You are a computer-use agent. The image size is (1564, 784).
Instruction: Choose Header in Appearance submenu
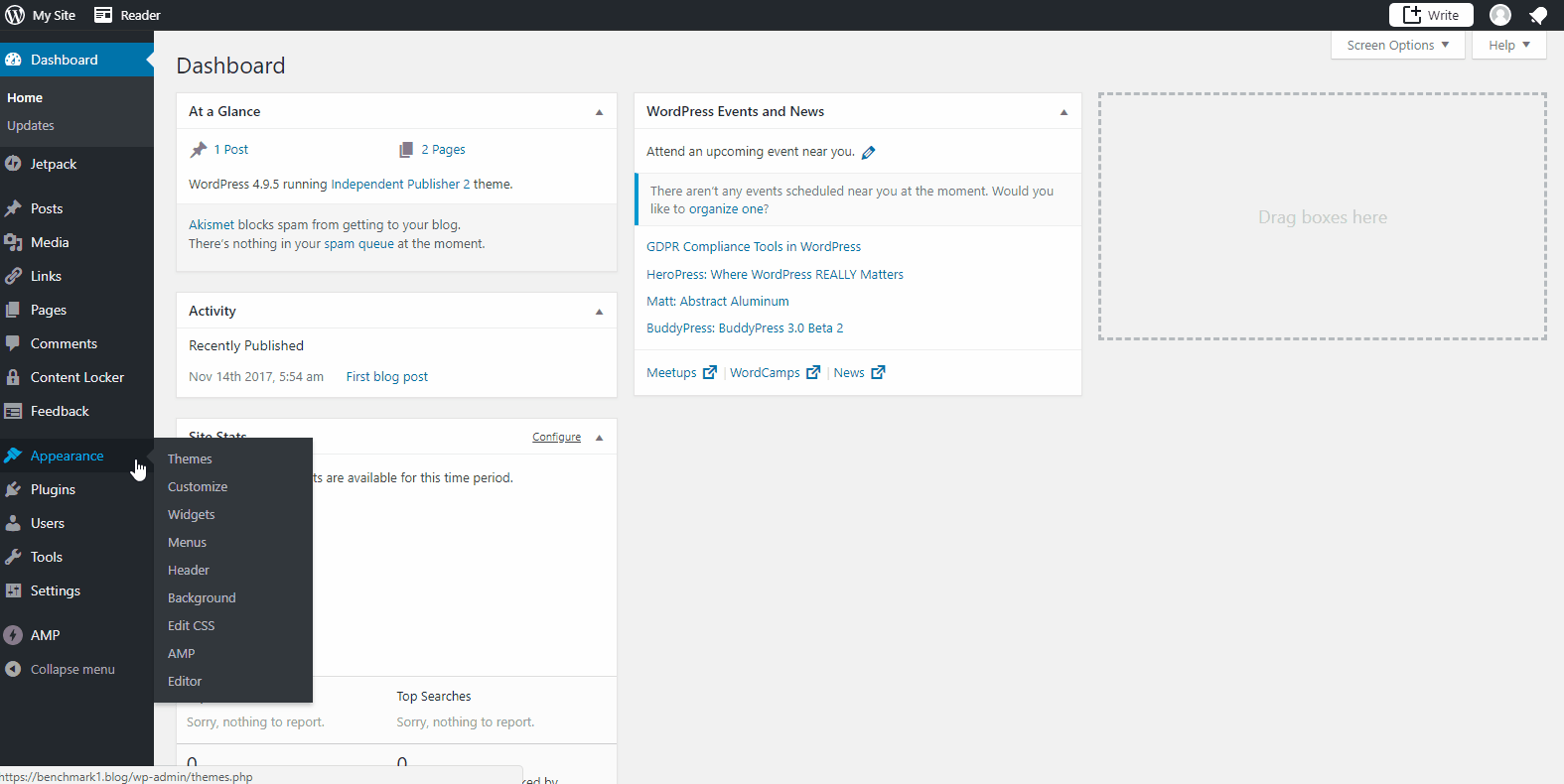[189, 570]
